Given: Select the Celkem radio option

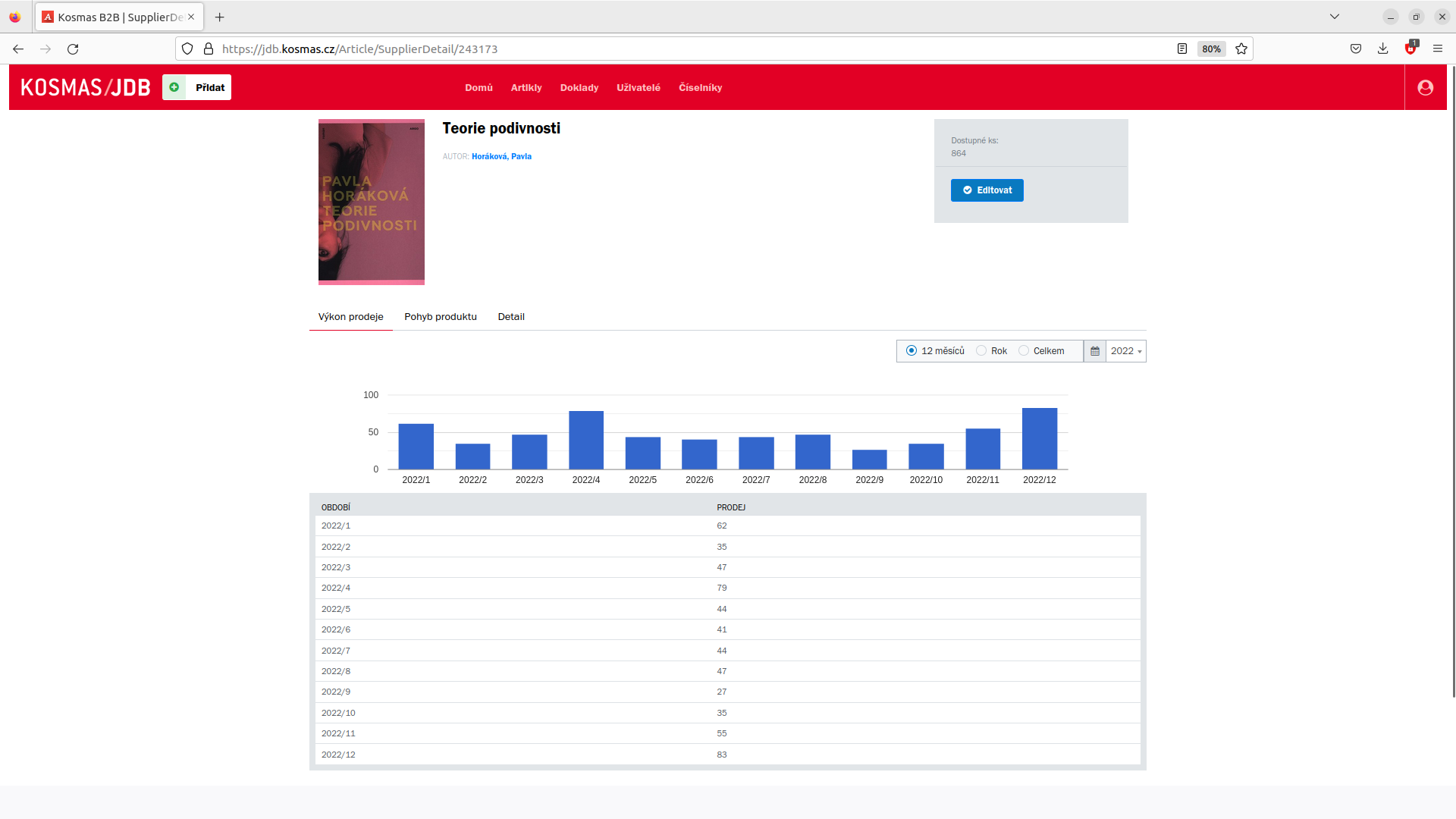Looking at the screenshot, I should point(1024,351).
